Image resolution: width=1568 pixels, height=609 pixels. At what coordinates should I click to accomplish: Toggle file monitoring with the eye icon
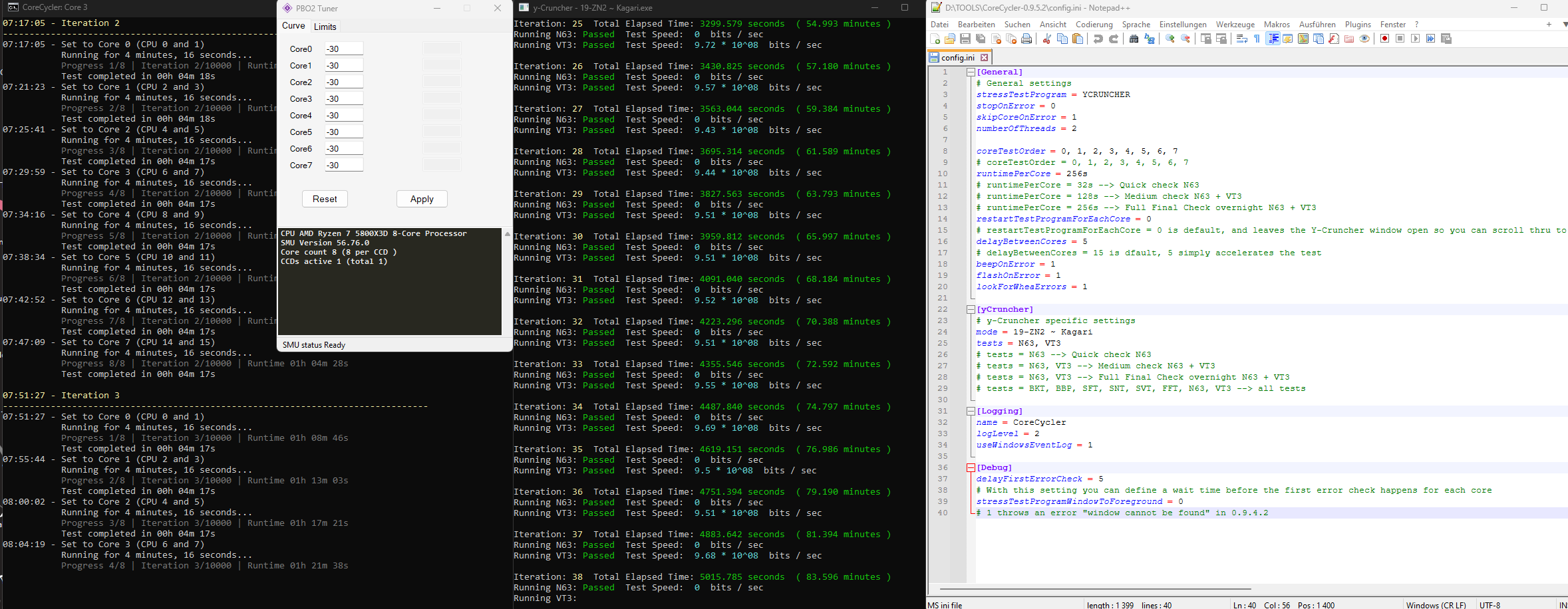coord(1364,39)
